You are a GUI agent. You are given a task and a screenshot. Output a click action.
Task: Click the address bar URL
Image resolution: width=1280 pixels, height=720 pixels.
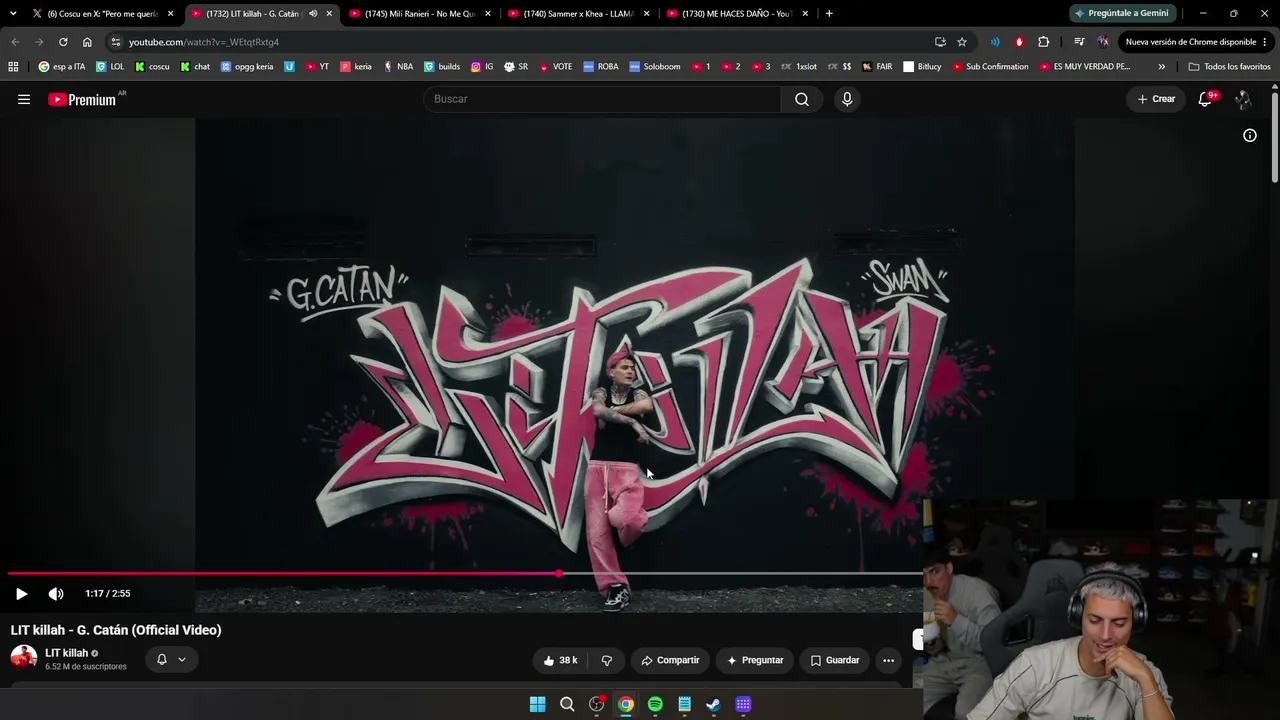(204, 42)
